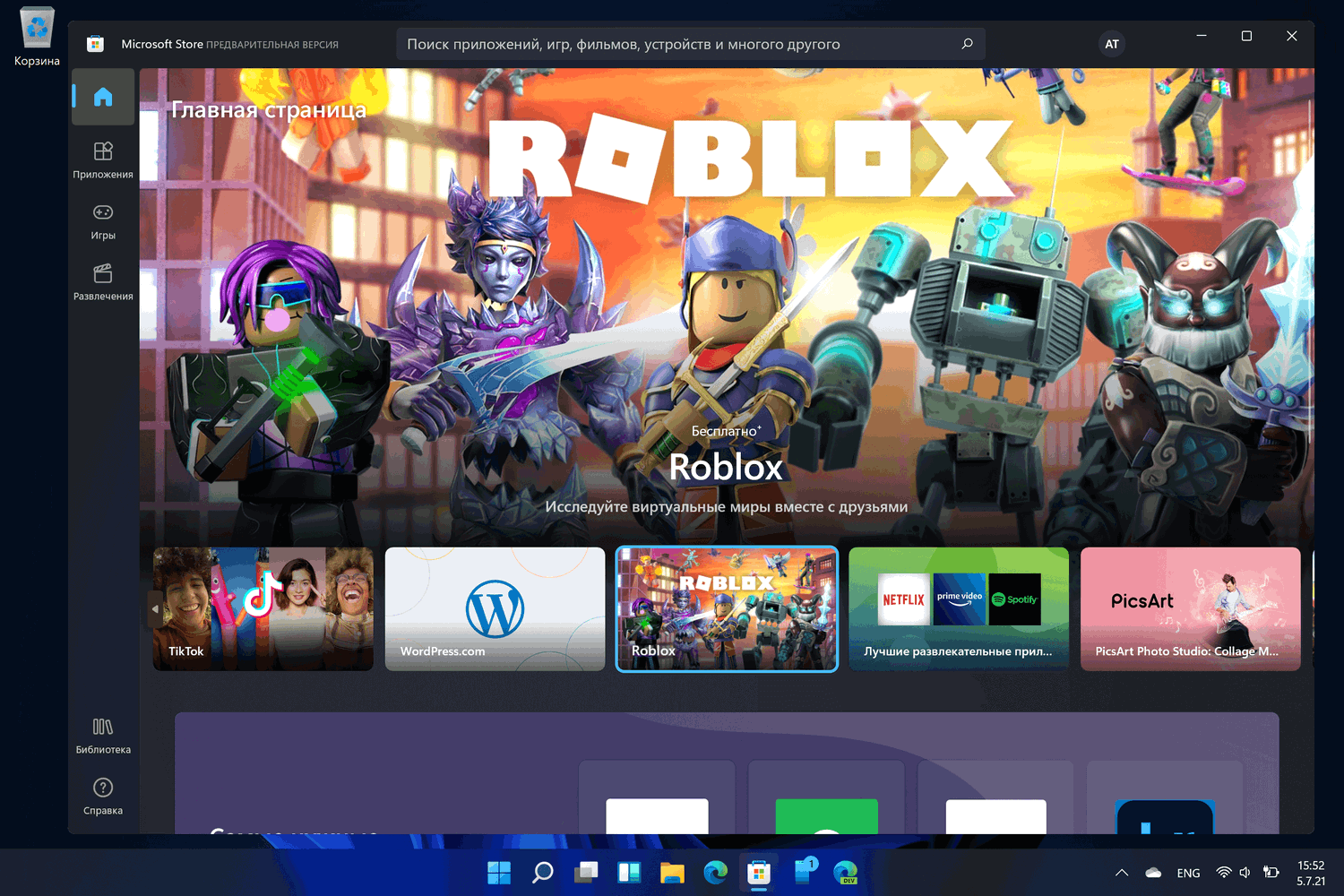The height and width of the screenshot is (896, 1344).
Task: Open the Home page in the Store sidebar
Action: 103,97
